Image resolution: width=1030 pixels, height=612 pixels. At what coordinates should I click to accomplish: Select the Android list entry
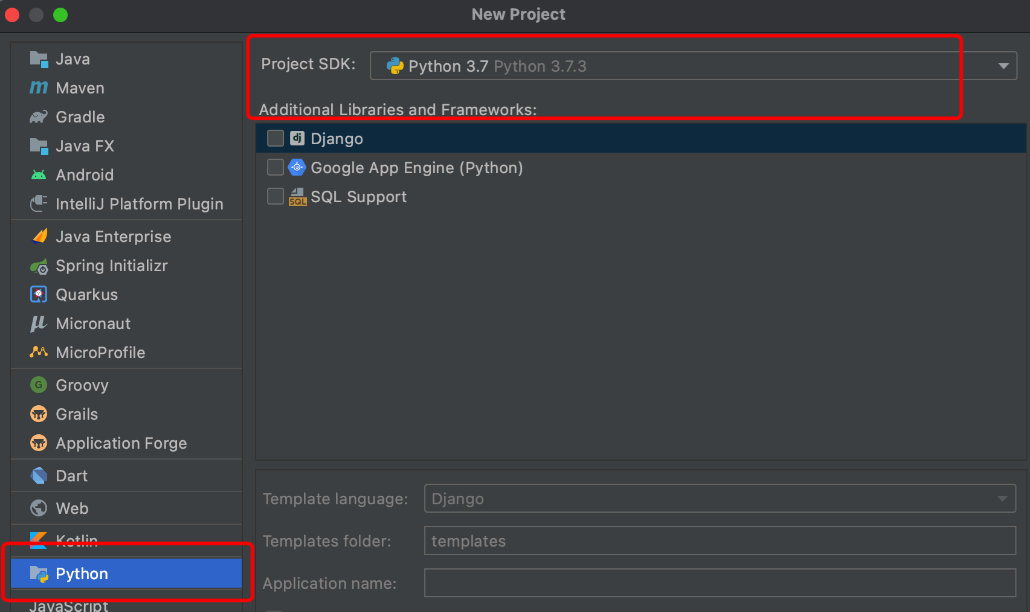click(126, 175)
